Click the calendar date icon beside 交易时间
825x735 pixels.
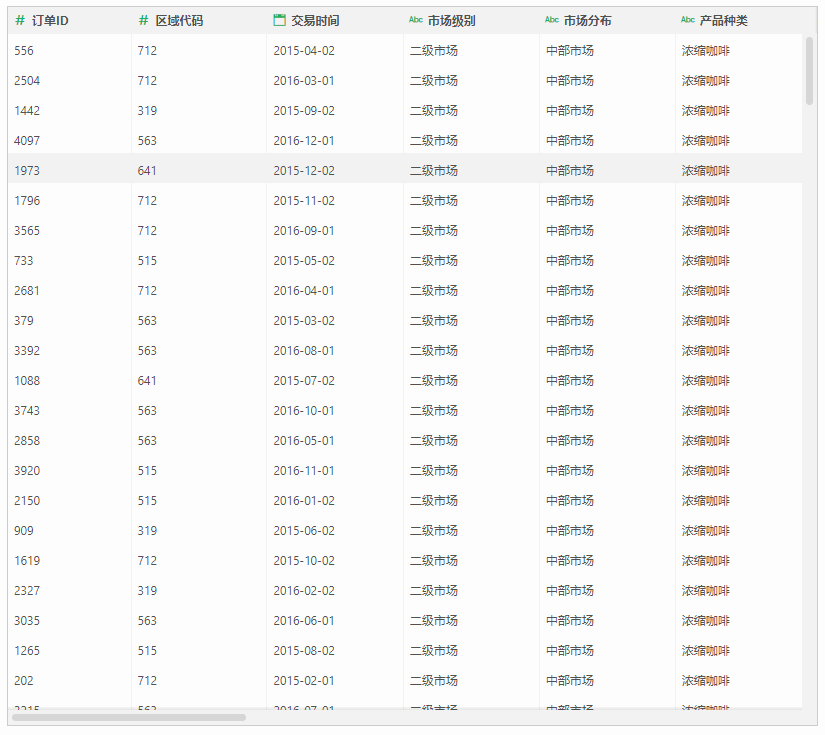point(279,21)
